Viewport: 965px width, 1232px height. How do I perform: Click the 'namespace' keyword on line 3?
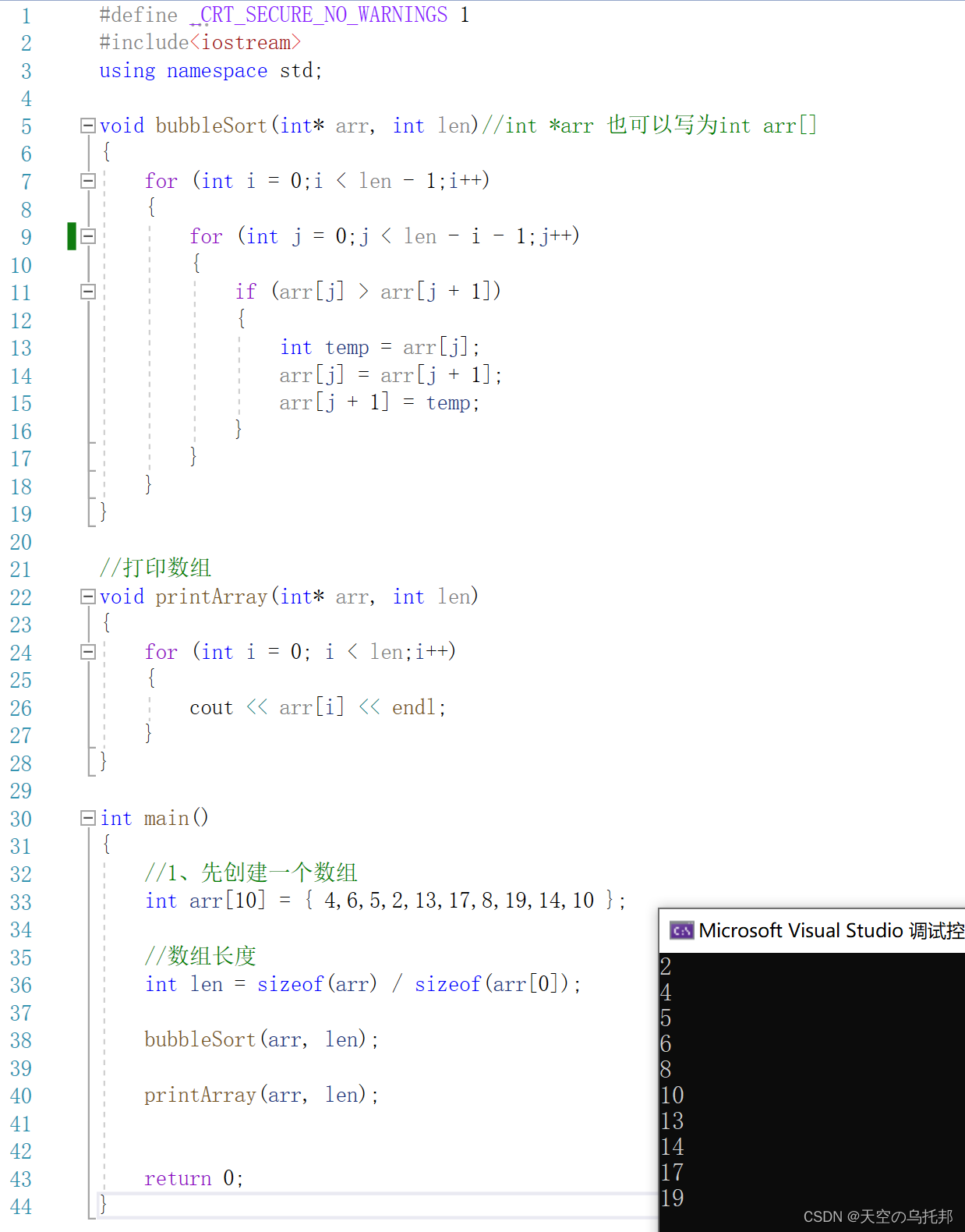[217, 71]
